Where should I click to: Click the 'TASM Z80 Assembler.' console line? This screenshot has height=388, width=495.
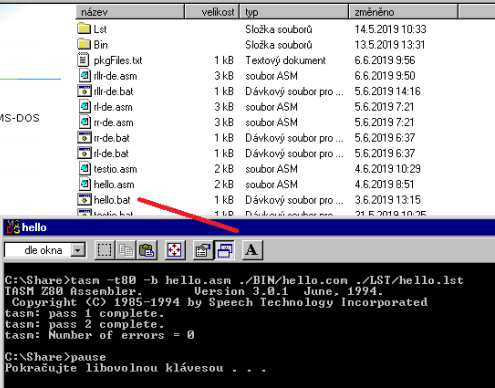194,291
